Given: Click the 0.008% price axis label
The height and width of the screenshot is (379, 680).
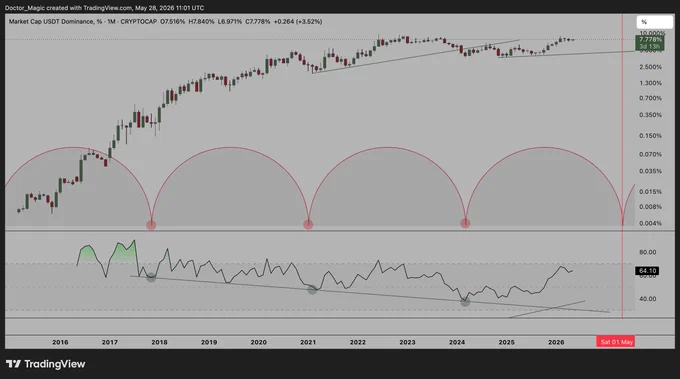Looking at the screenshot, I should [x=651, y=207].
